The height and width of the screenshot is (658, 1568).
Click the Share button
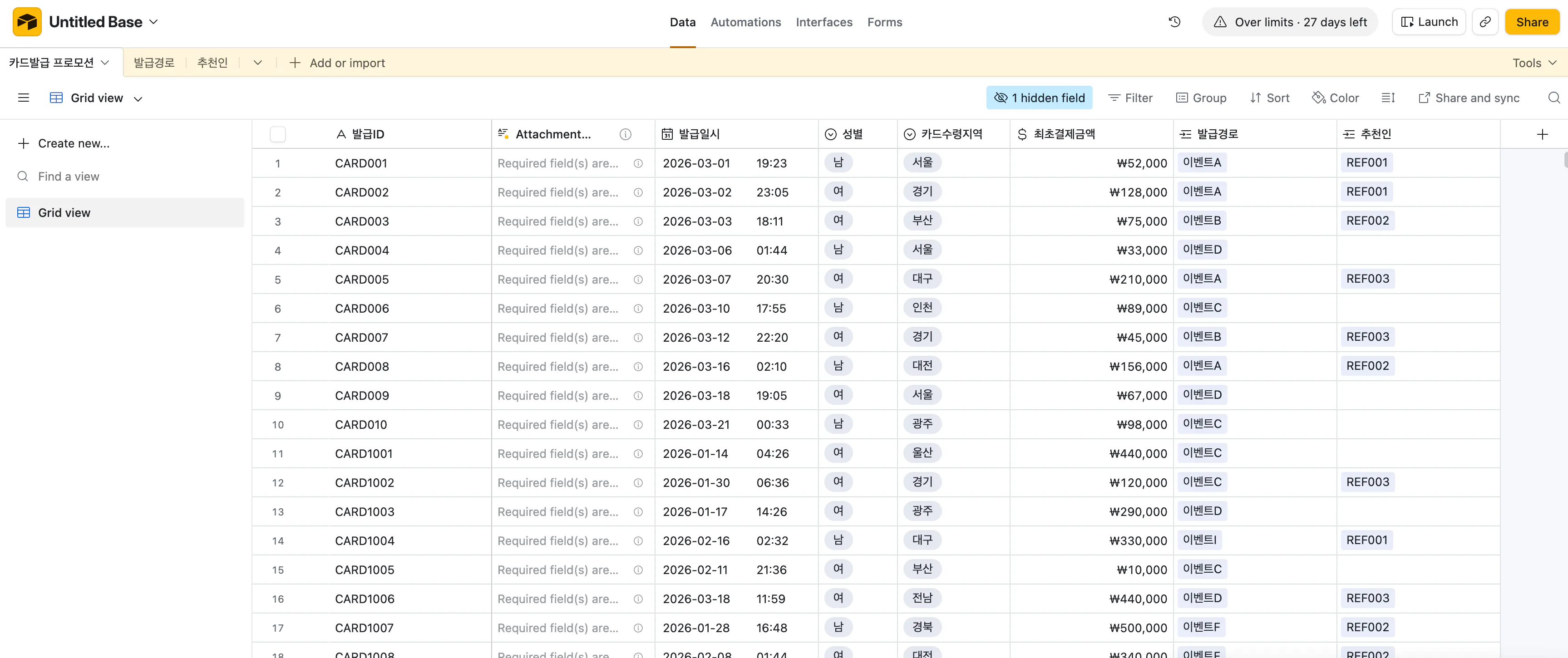(x=1532, y=22)
